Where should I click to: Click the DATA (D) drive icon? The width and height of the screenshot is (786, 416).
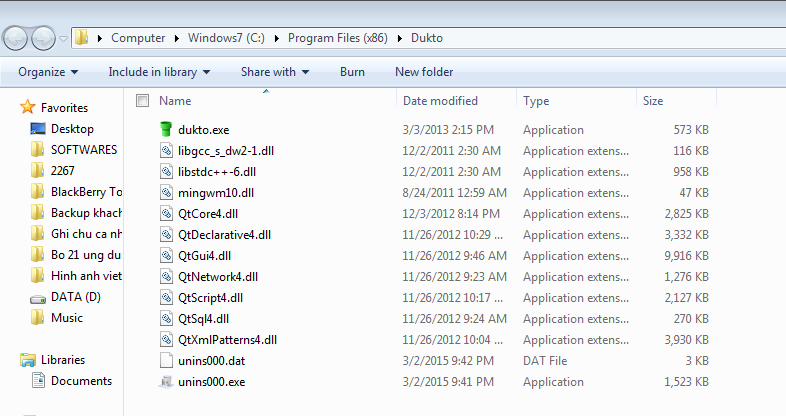coord(38,299)
